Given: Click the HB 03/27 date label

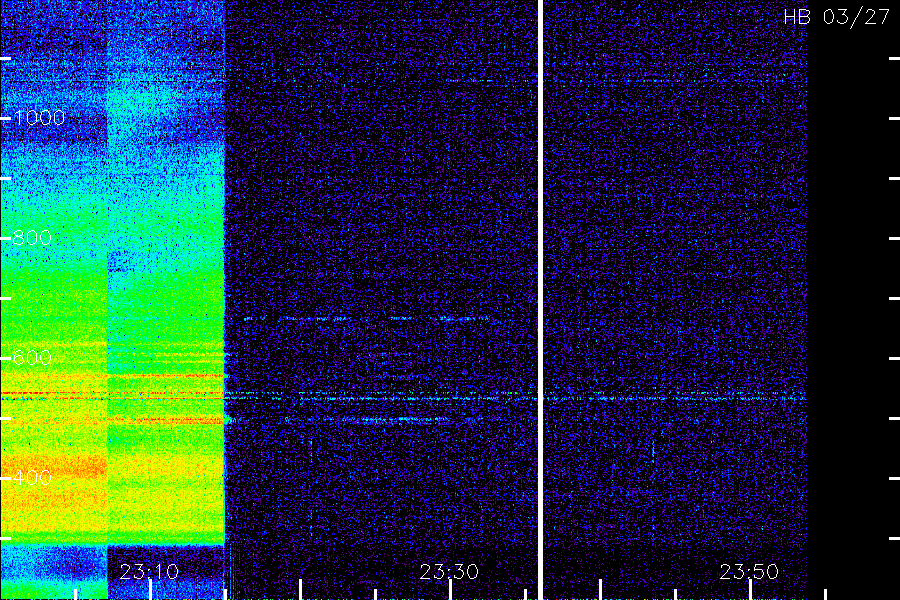Looking at the screenshot, I should (837, 17).
